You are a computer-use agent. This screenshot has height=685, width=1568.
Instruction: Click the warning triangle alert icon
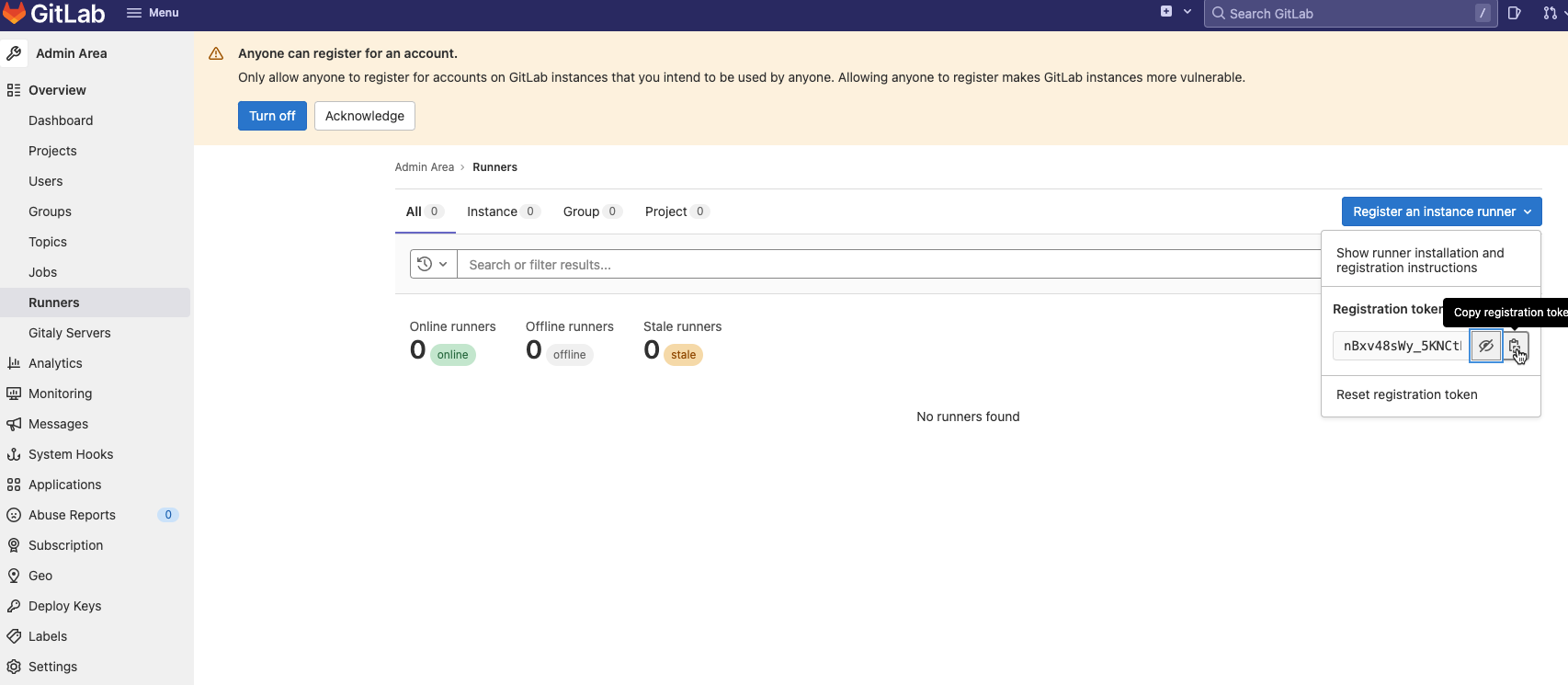coord(216,53)
